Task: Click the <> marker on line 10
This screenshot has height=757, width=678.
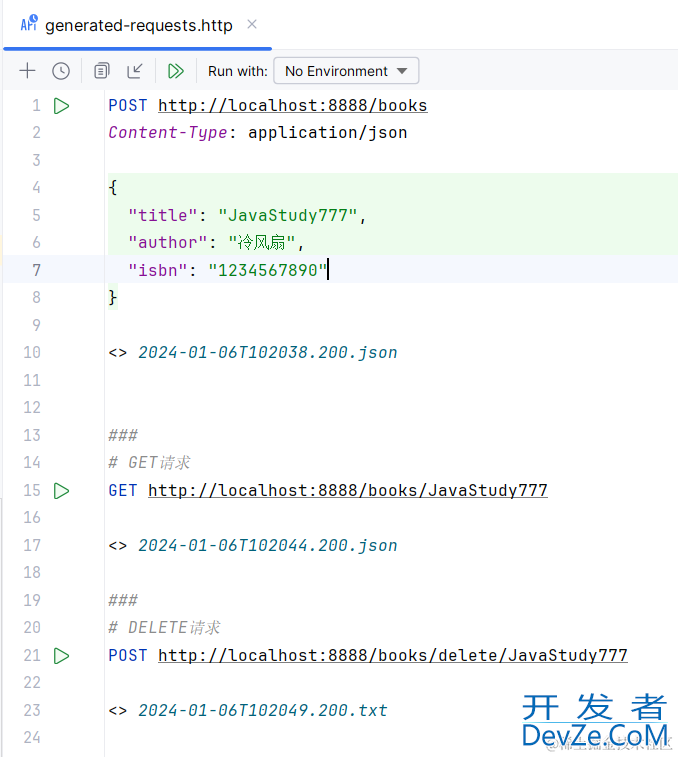Action: coord(118,353)
